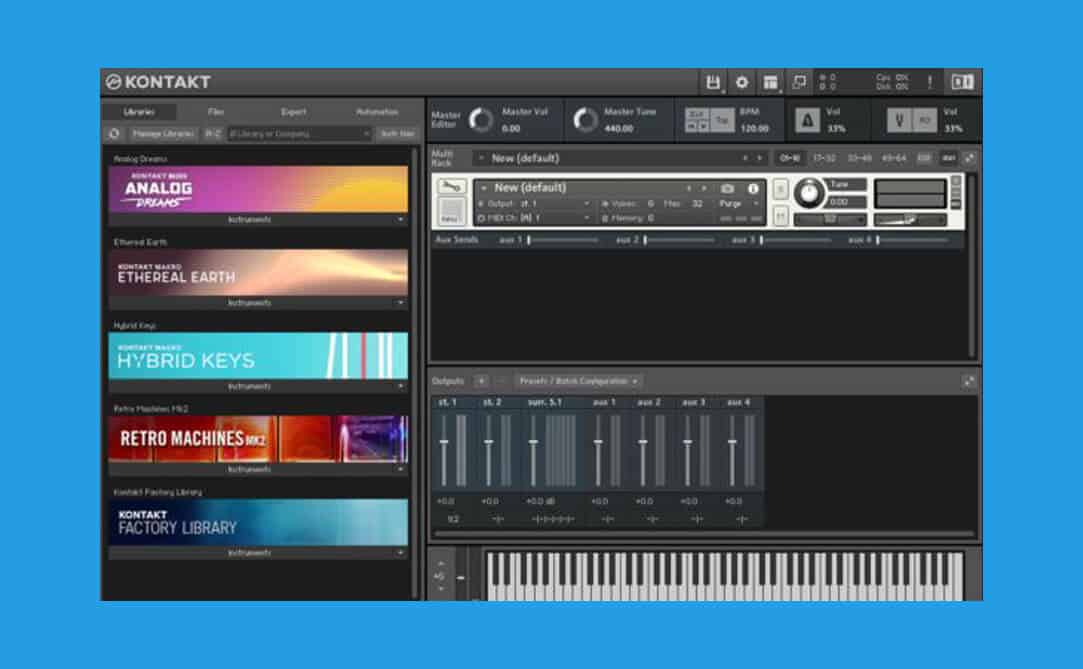Switch to the Files tab
The height and width of the screenshot is (669, 1083).
(216, 112)
